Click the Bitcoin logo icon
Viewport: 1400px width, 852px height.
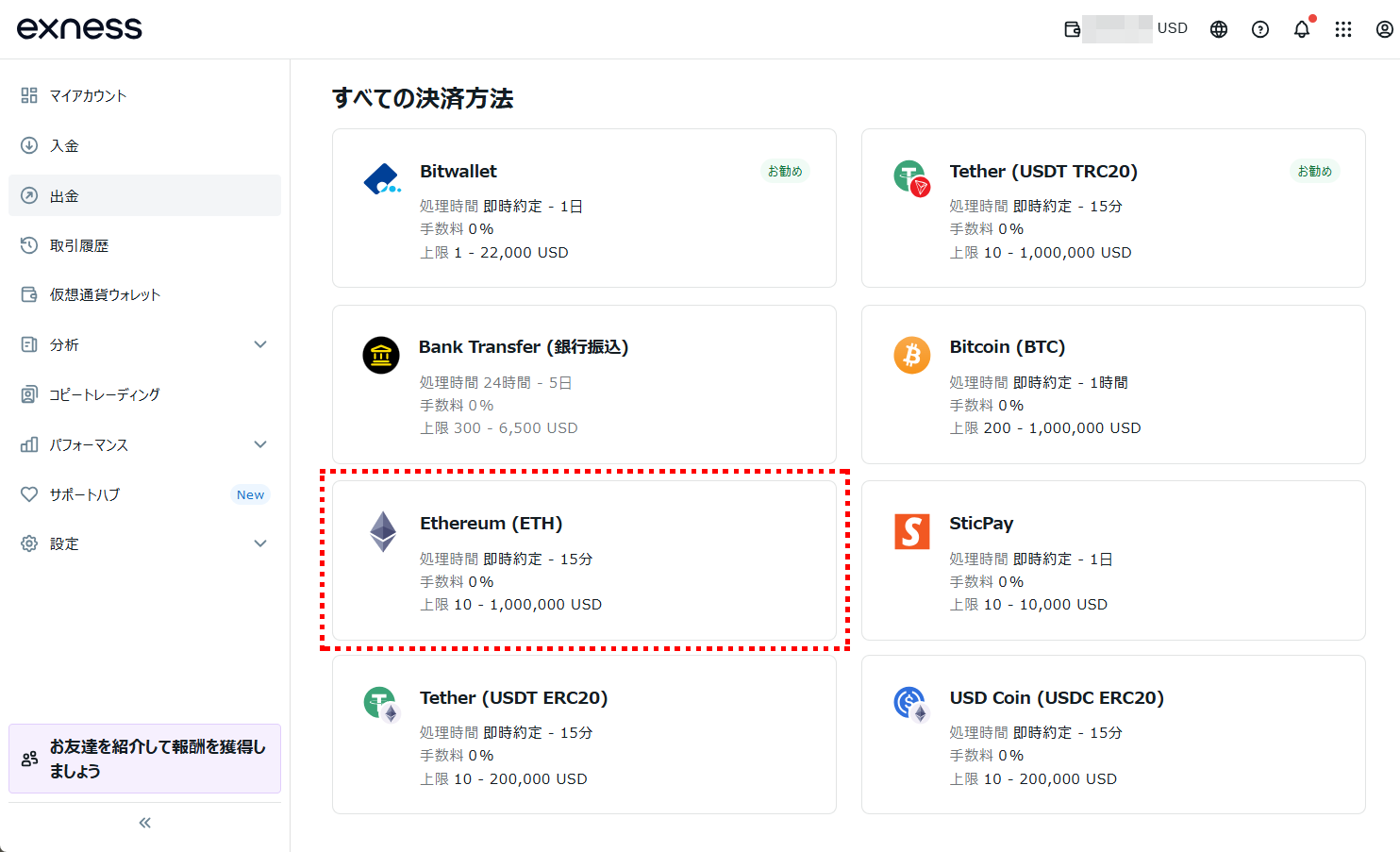[x=911, y=355]
